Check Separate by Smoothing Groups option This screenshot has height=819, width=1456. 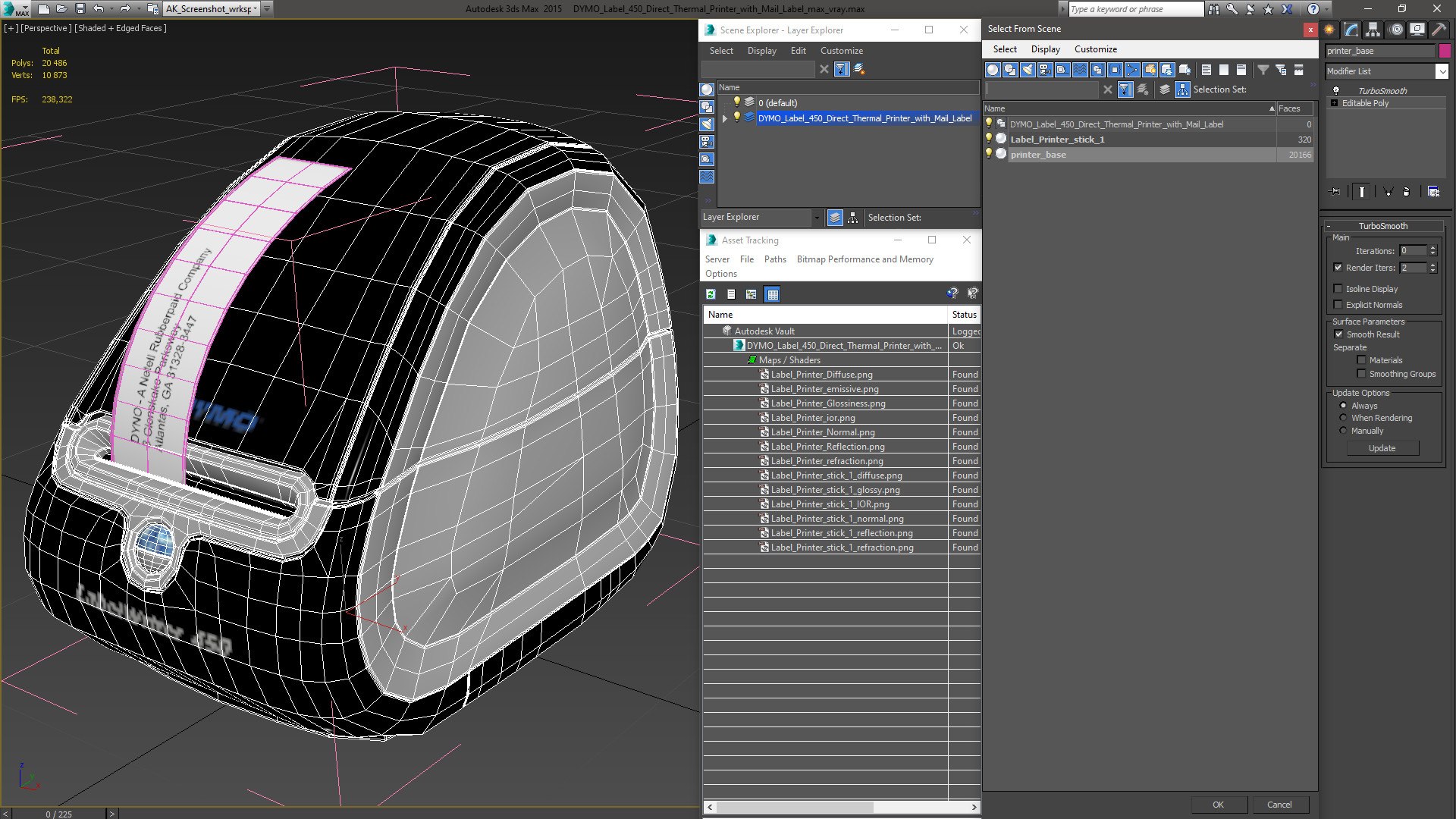tap(1361, 374)
